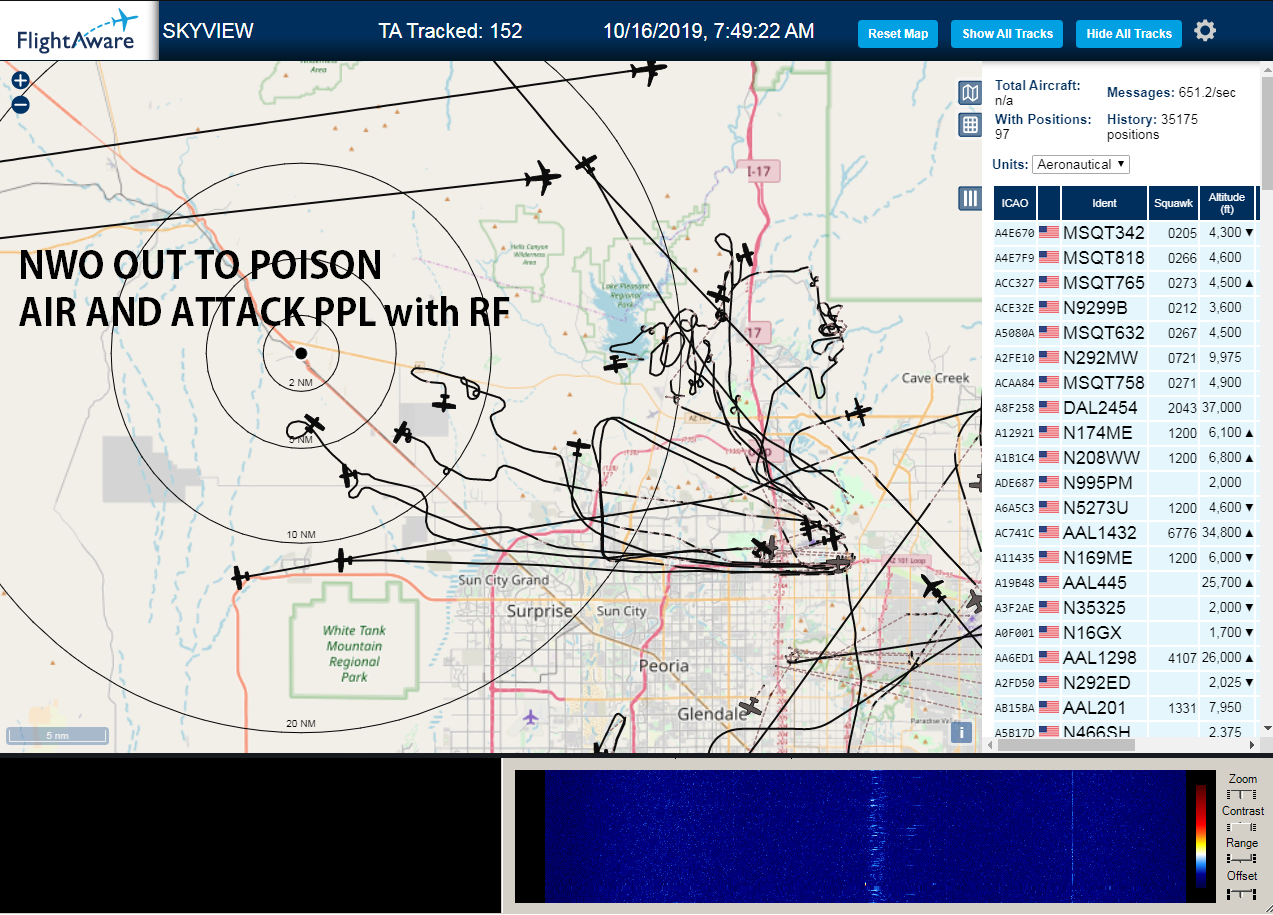The image size is (1273, 915).
Task: Select the N16GX aircraft row
Action: [1124, 632]
